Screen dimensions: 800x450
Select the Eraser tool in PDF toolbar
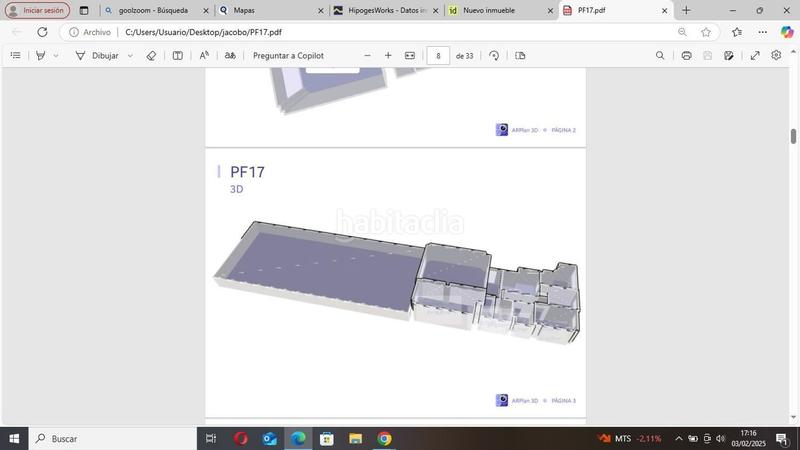tap(151, 56)
